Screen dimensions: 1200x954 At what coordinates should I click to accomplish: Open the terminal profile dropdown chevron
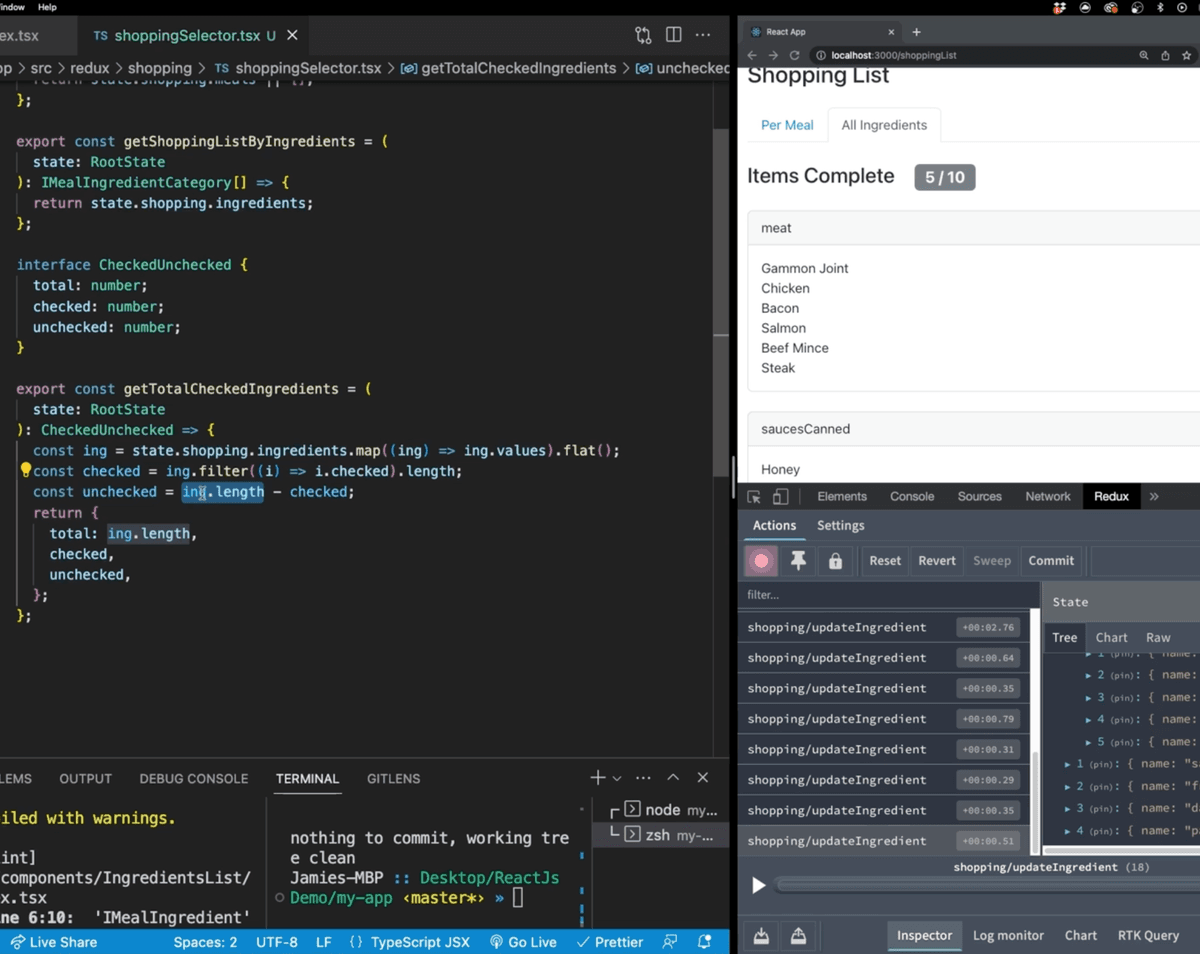click(617, 777)
